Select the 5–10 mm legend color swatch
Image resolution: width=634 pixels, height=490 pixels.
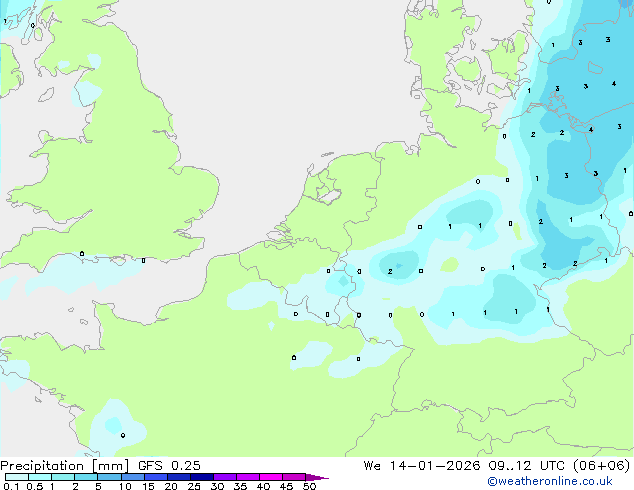pos(109,477)
